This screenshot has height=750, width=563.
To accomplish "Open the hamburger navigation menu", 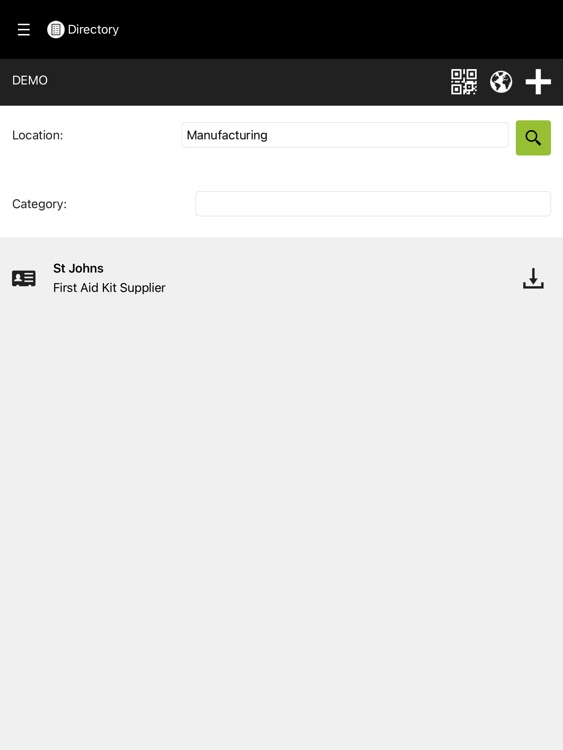I will [23, 30].
